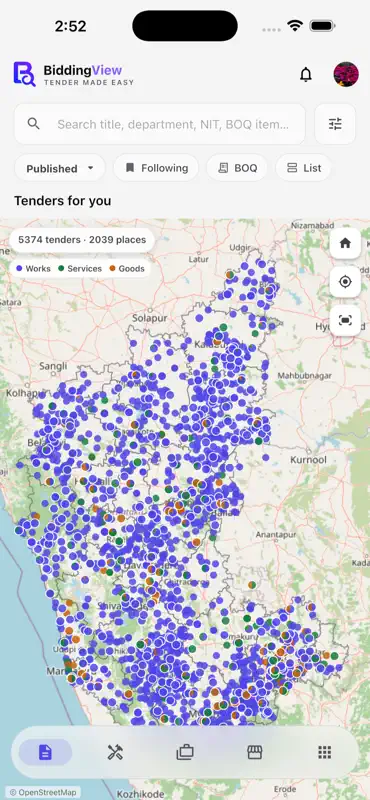
Task: Open the notifications bell
Action: 306,74
